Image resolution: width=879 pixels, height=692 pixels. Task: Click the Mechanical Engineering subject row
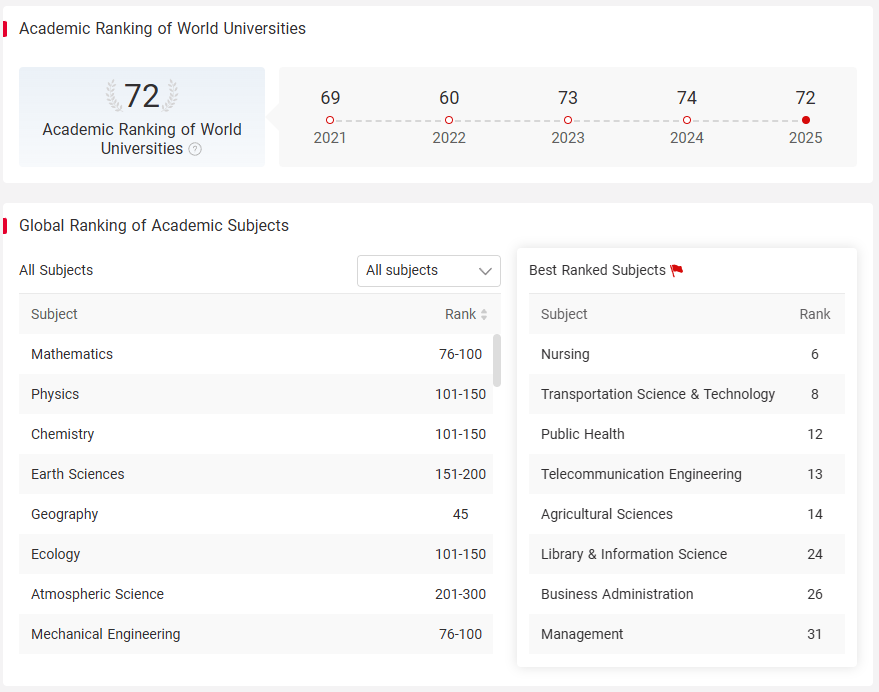[256, 634]
